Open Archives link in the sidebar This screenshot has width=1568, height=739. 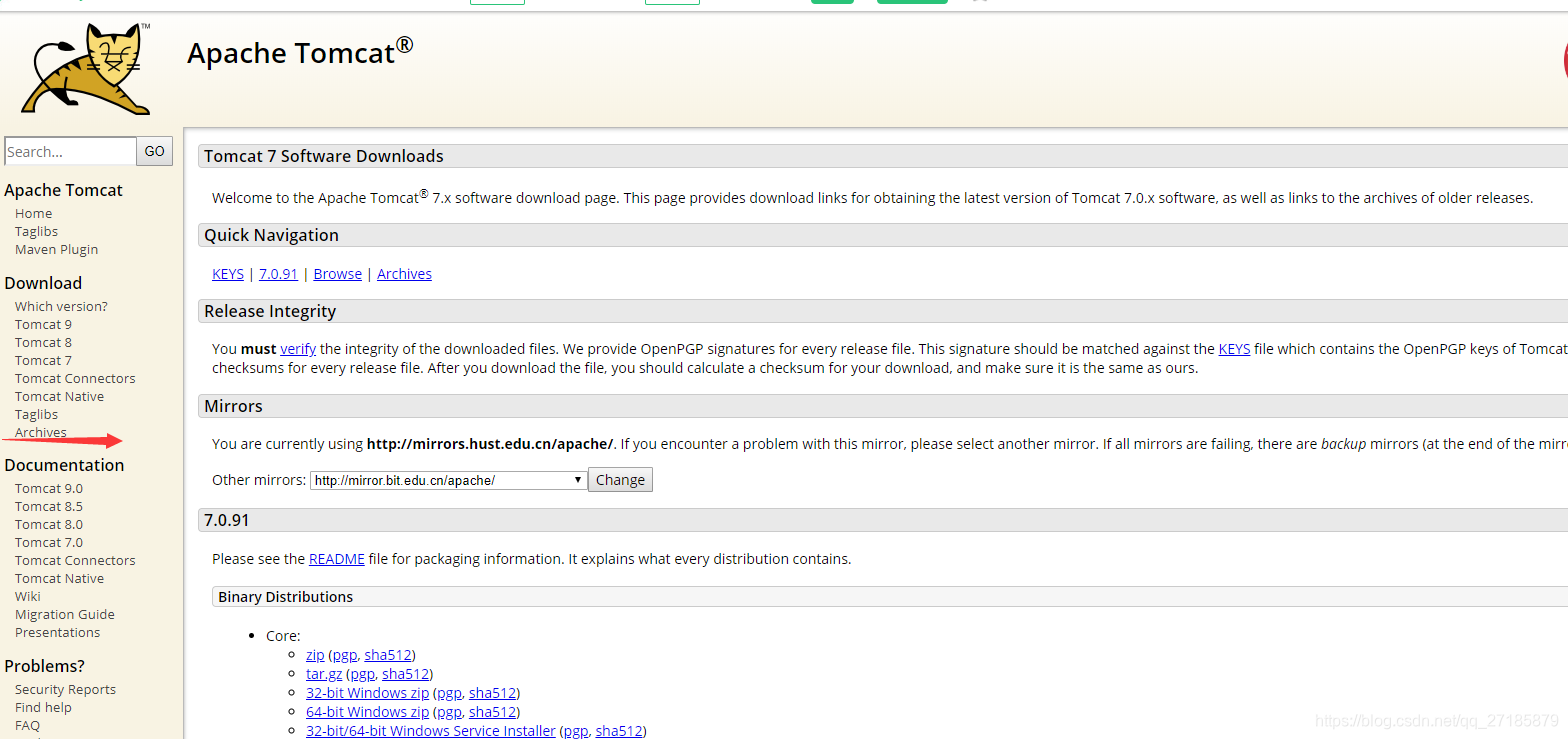click(40, 432)
